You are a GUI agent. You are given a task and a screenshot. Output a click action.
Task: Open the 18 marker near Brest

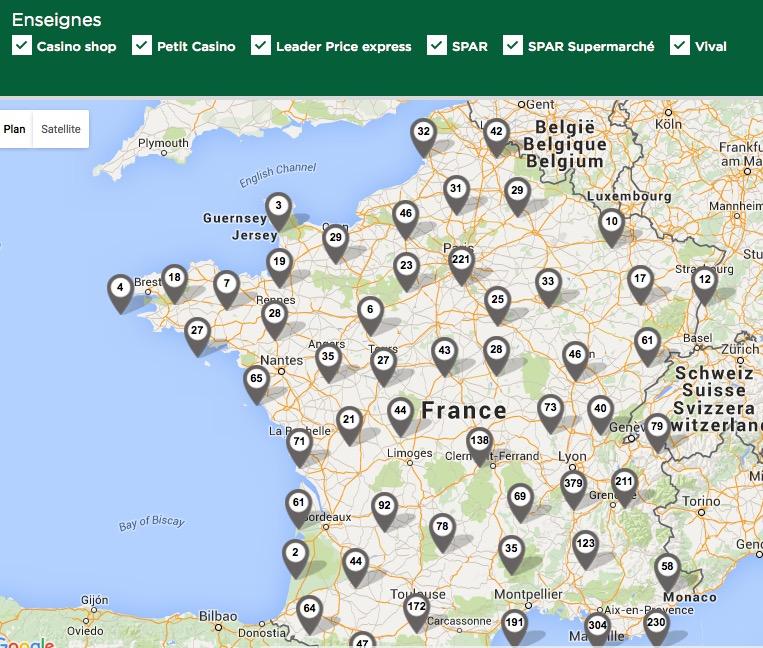[174, 284]
